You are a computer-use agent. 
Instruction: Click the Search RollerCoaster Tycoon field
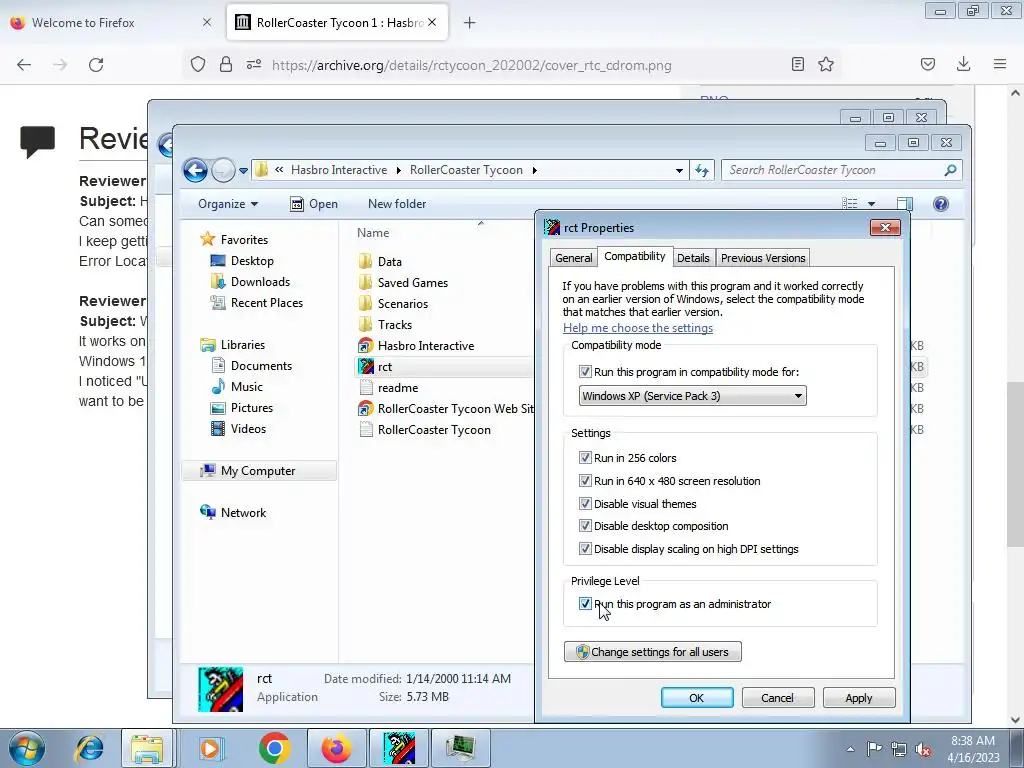tap(842, 170)
